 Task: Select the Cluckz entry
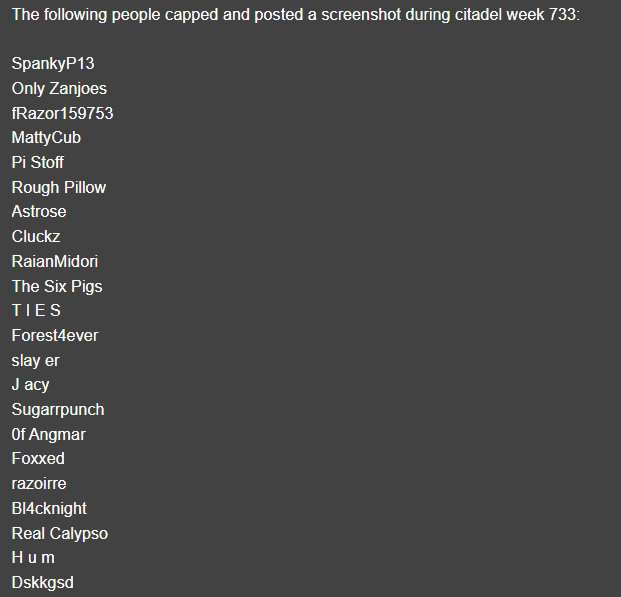click(x=36, y=237)
